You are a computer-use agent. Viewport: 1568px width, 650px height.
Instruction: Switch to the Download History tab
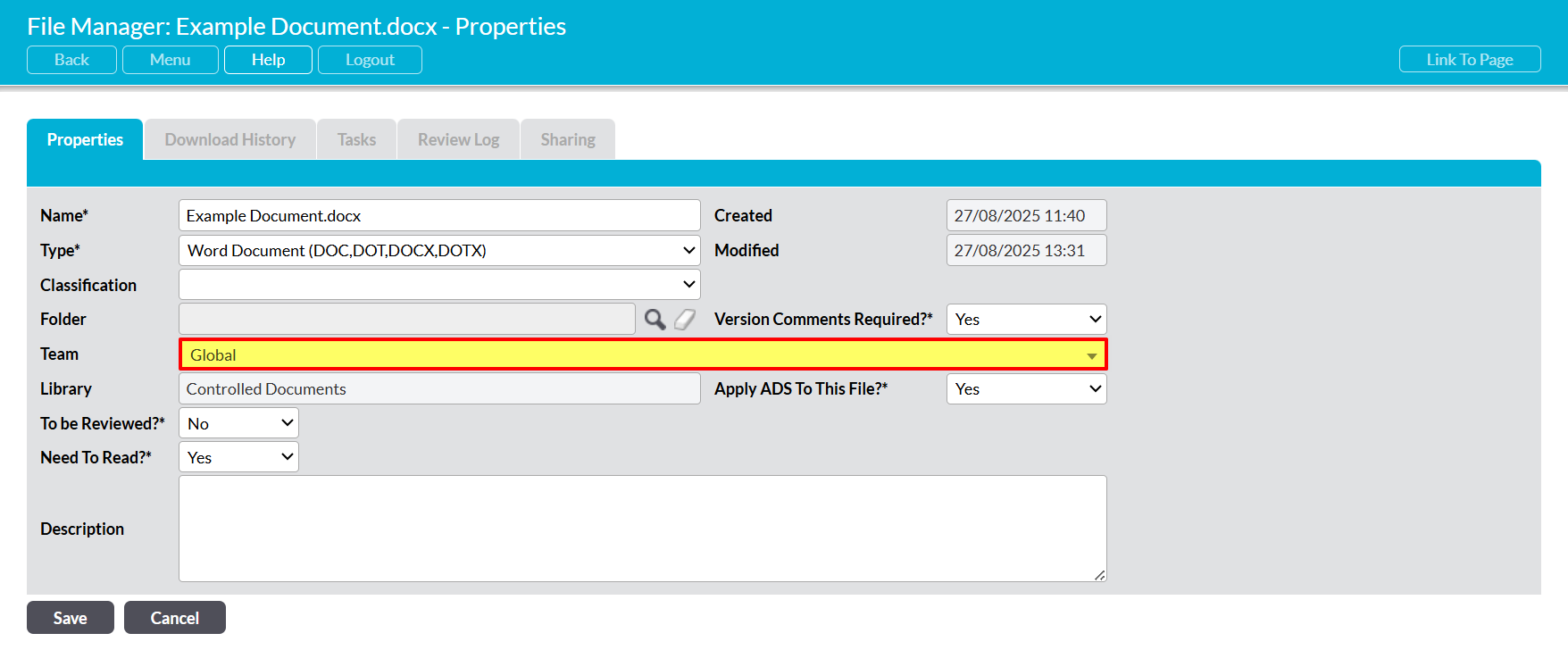point(230,140)
